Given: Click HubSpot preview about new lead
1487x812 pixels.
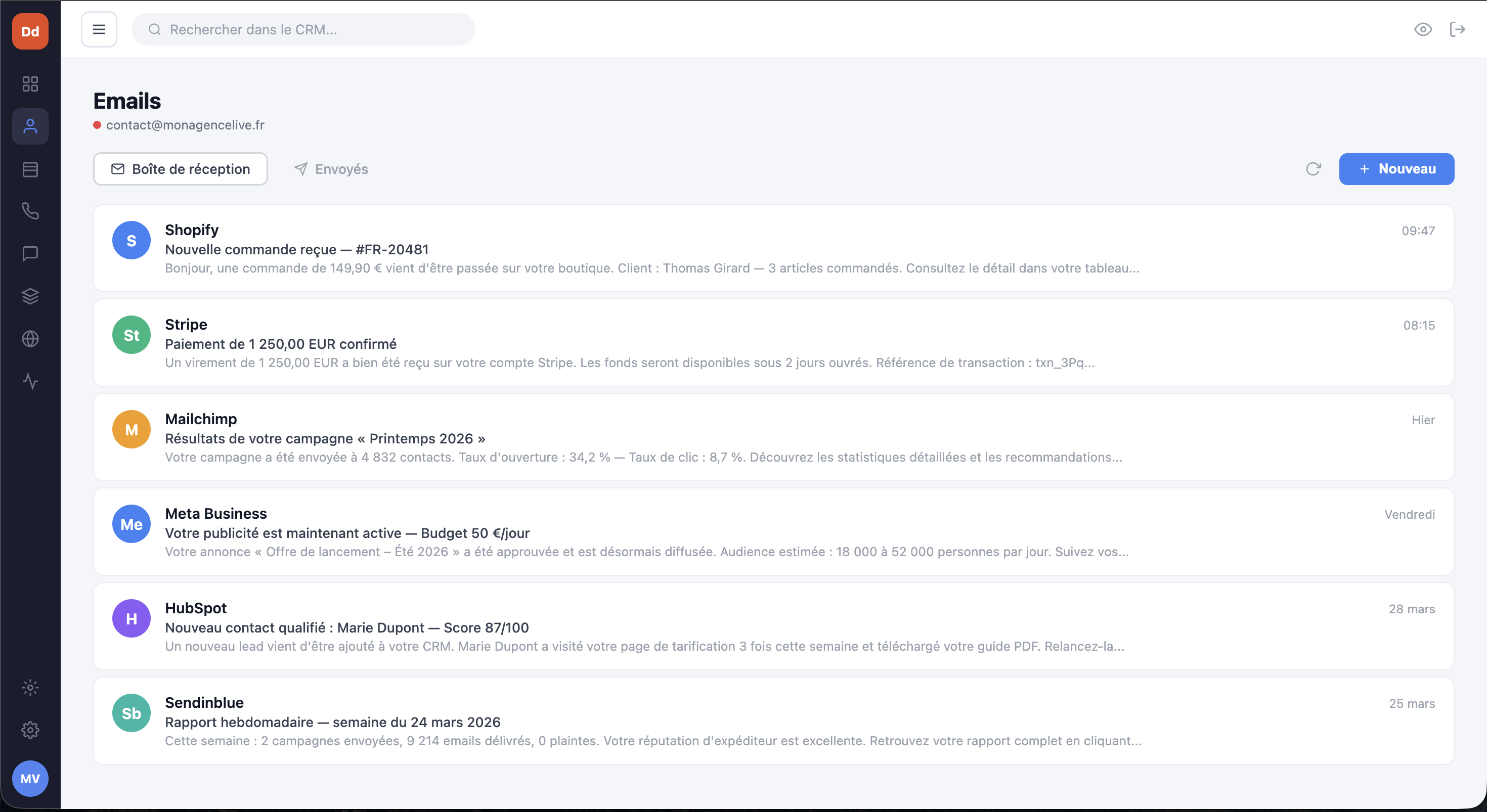Looking at the screenshot, I should [645, 647].
